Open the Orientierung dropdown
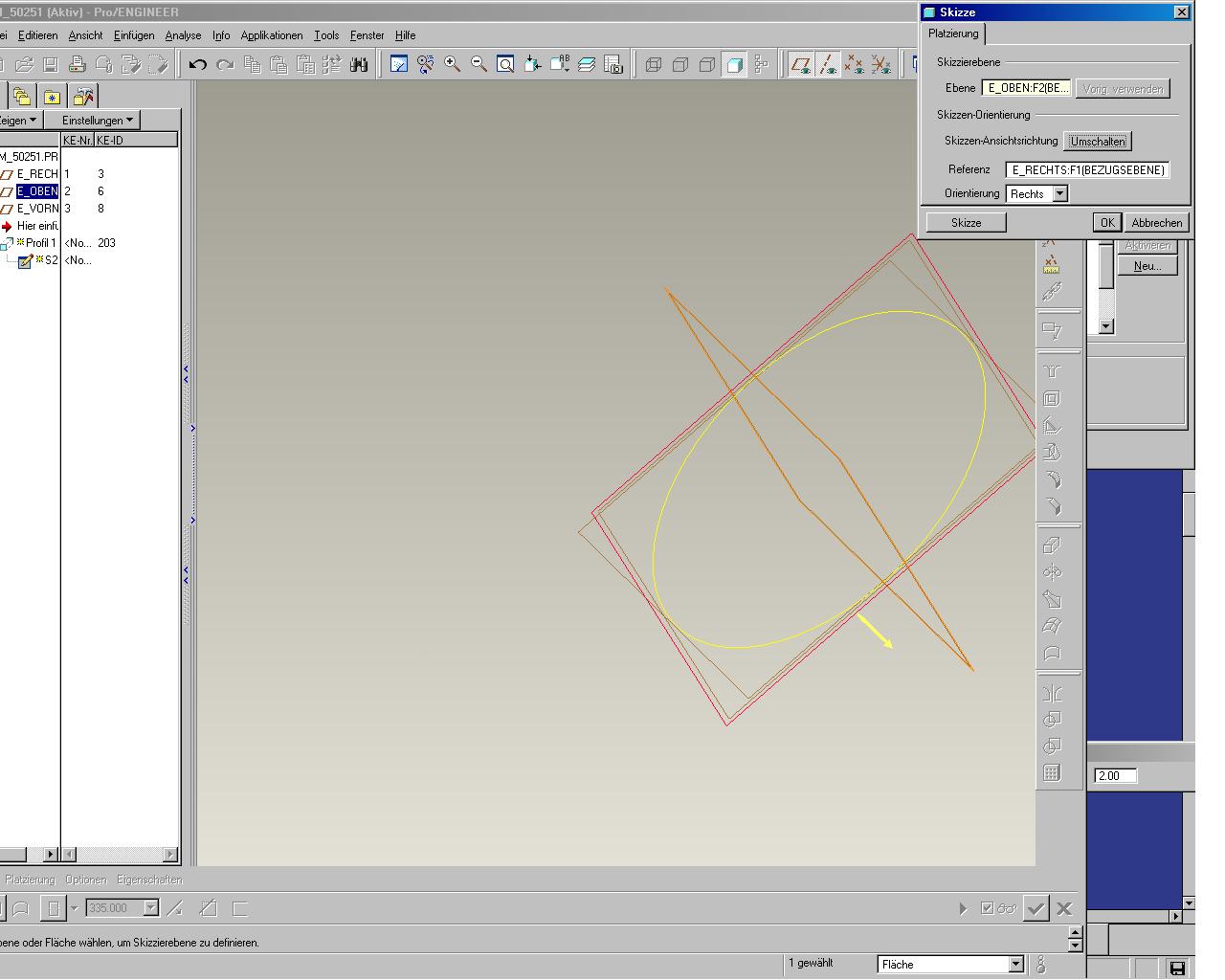Image resolution: width=1225 pixels, height=980 pixels. click(1059, 193)
